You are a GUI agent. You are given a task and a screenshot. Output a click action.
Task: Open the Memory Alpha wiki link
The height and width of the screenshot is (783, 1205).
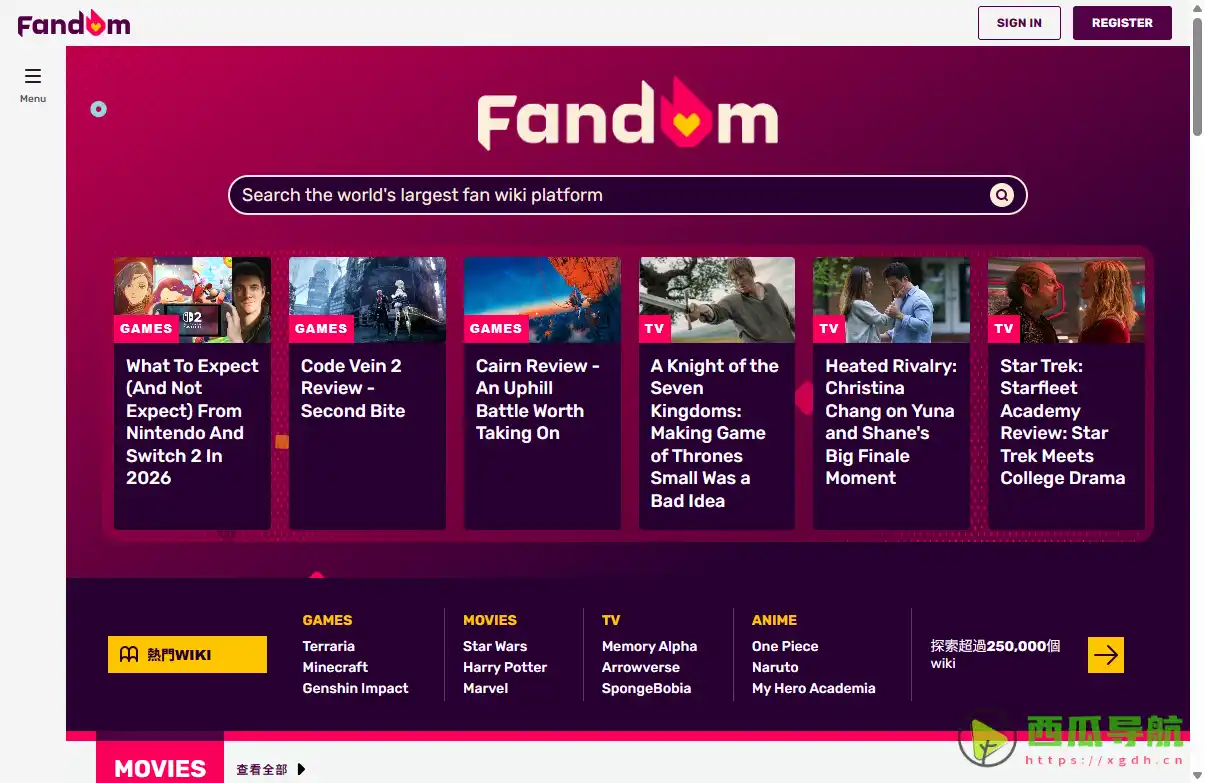(649, 646)
